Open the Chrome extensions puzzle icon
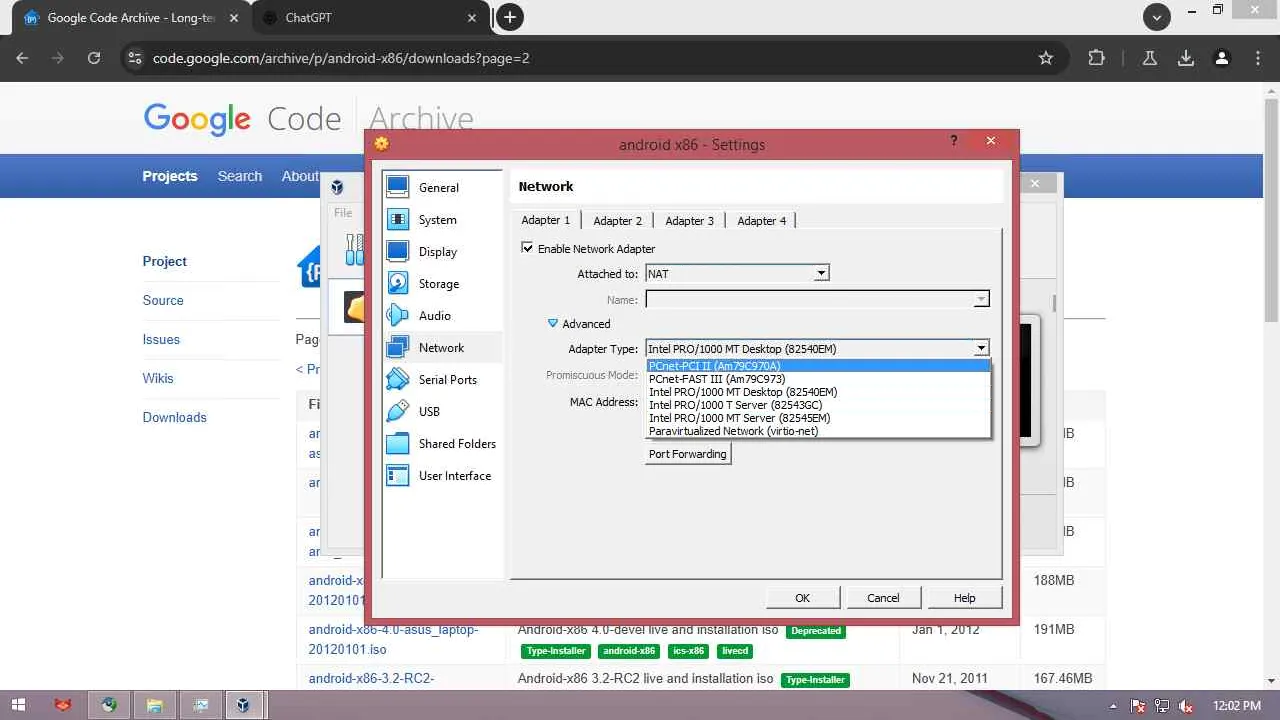Image resolution: width=1280 pixels, height=720 pixels. 1097,58
